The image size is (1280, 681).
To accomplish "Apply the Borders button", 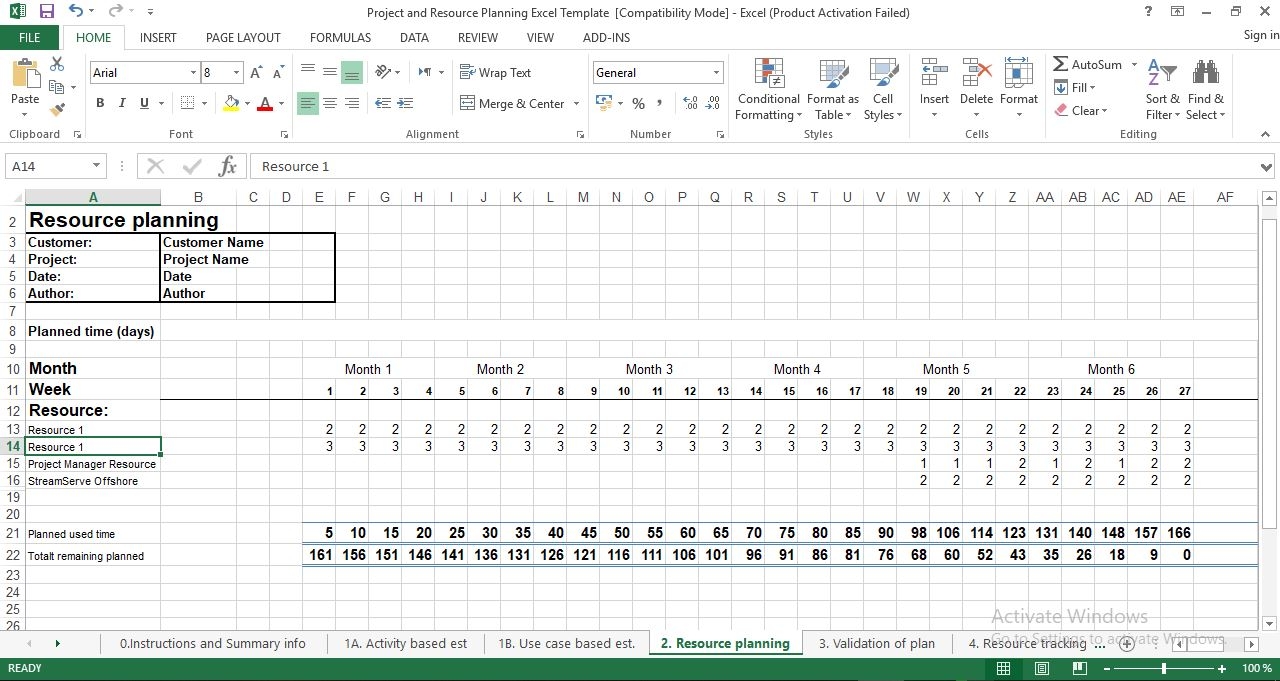I will click(x=188, y=103).
